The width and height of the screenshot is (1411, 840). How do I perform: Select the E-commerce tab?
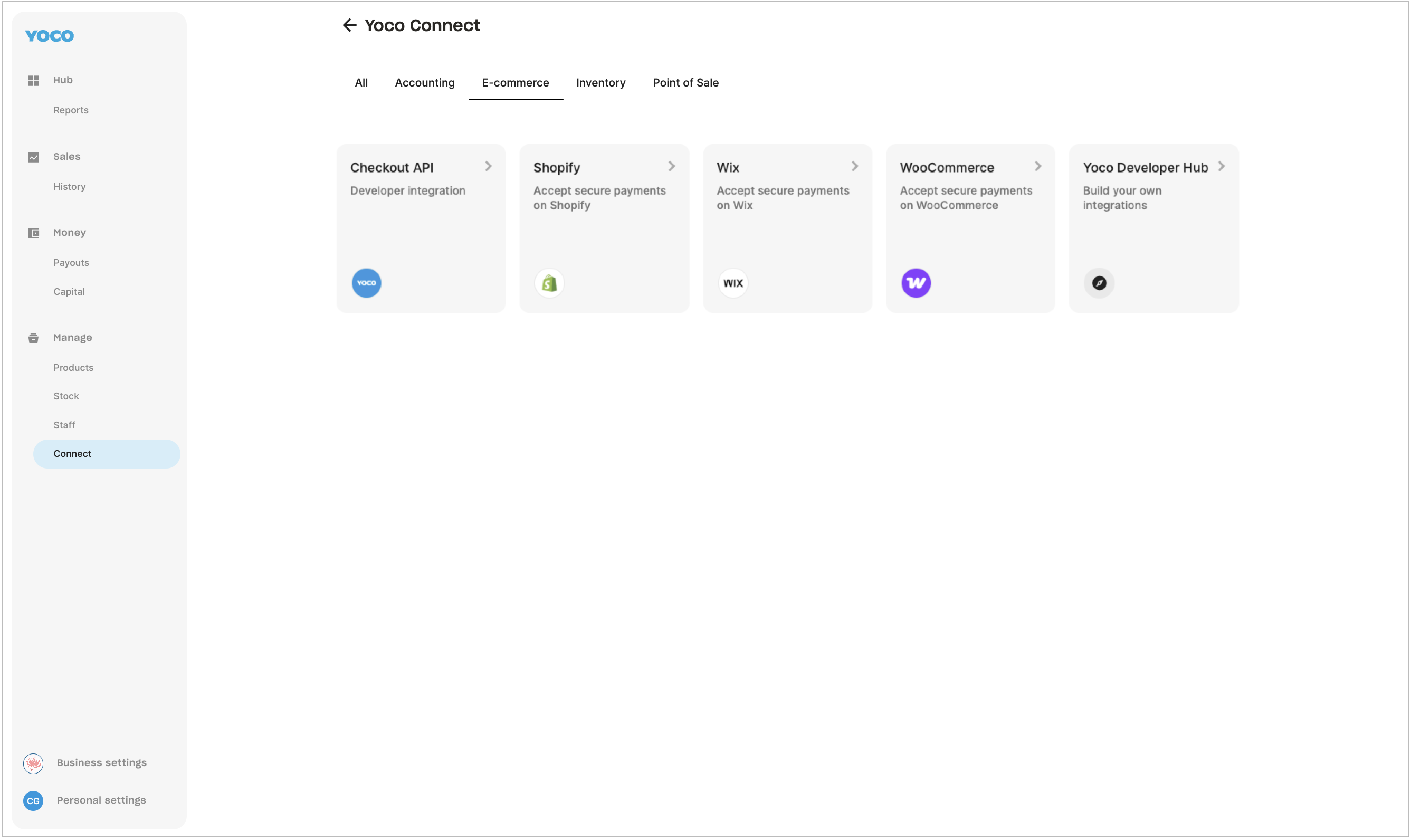tap(515, 83)
